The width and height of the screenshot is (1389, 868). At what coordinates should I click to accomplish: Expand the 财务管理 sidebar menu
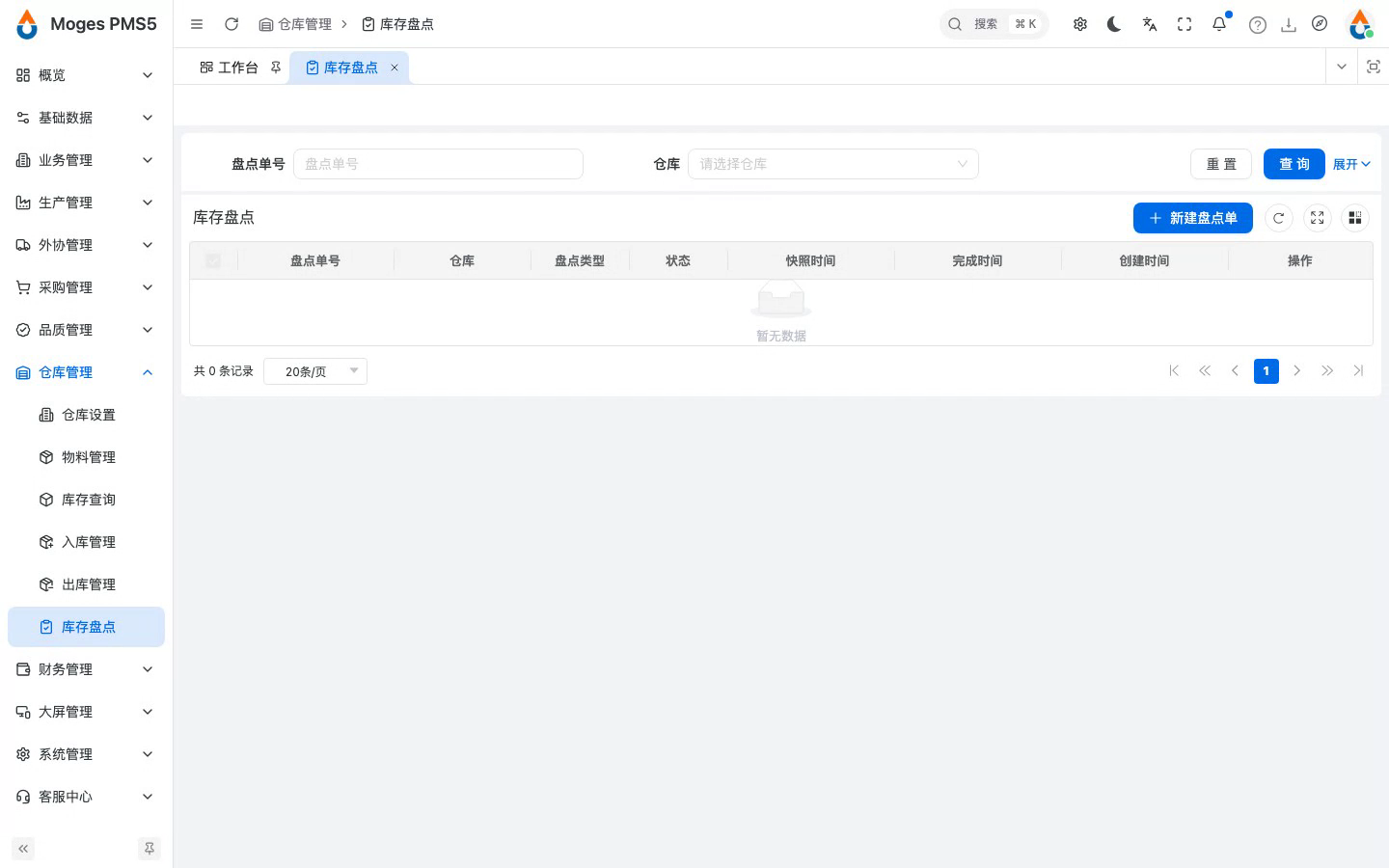coord(86,669)
